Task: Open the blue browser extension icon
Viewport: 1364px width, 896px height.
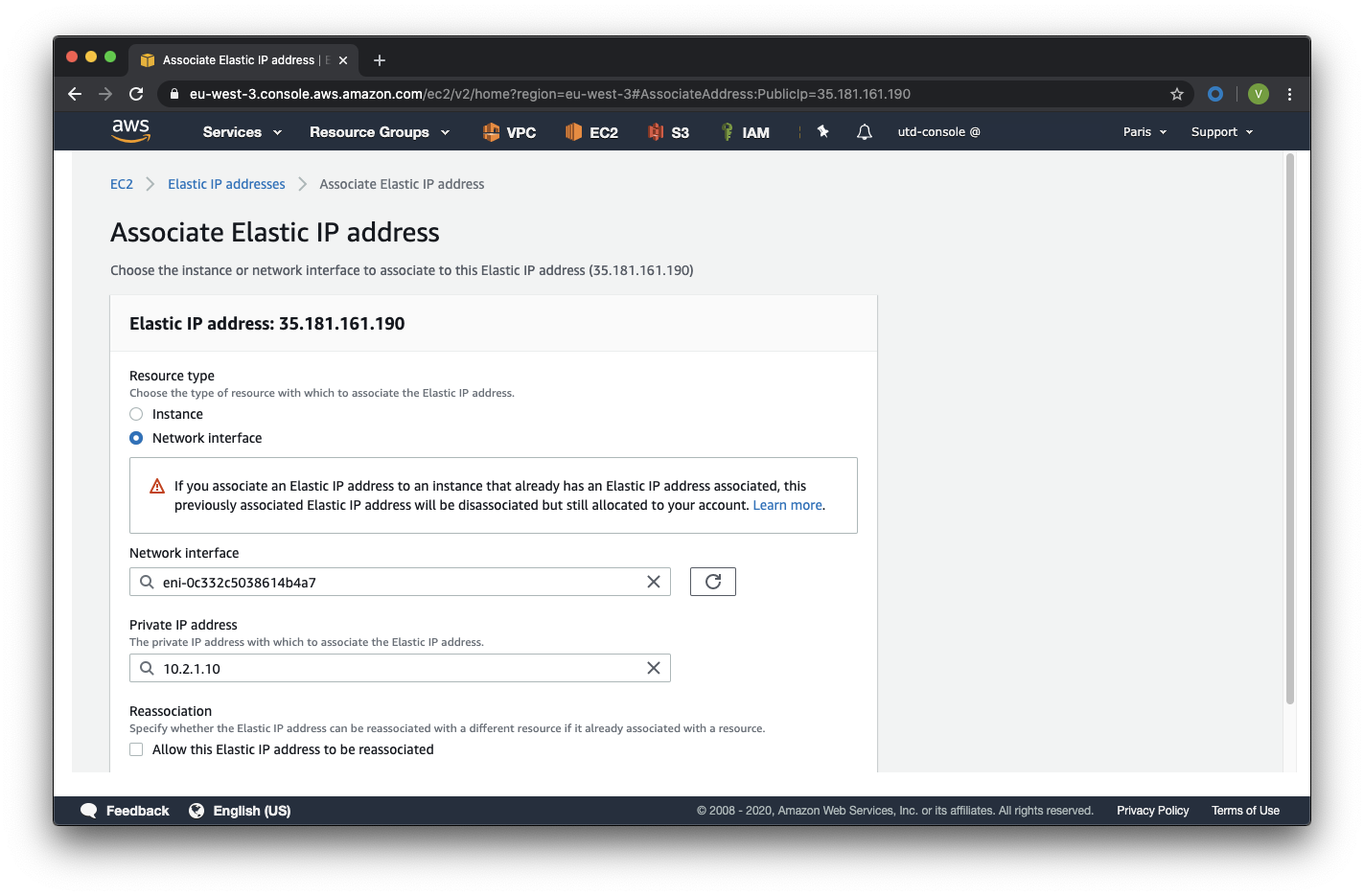Action: pyautogui.click(x=1215, y=94)
